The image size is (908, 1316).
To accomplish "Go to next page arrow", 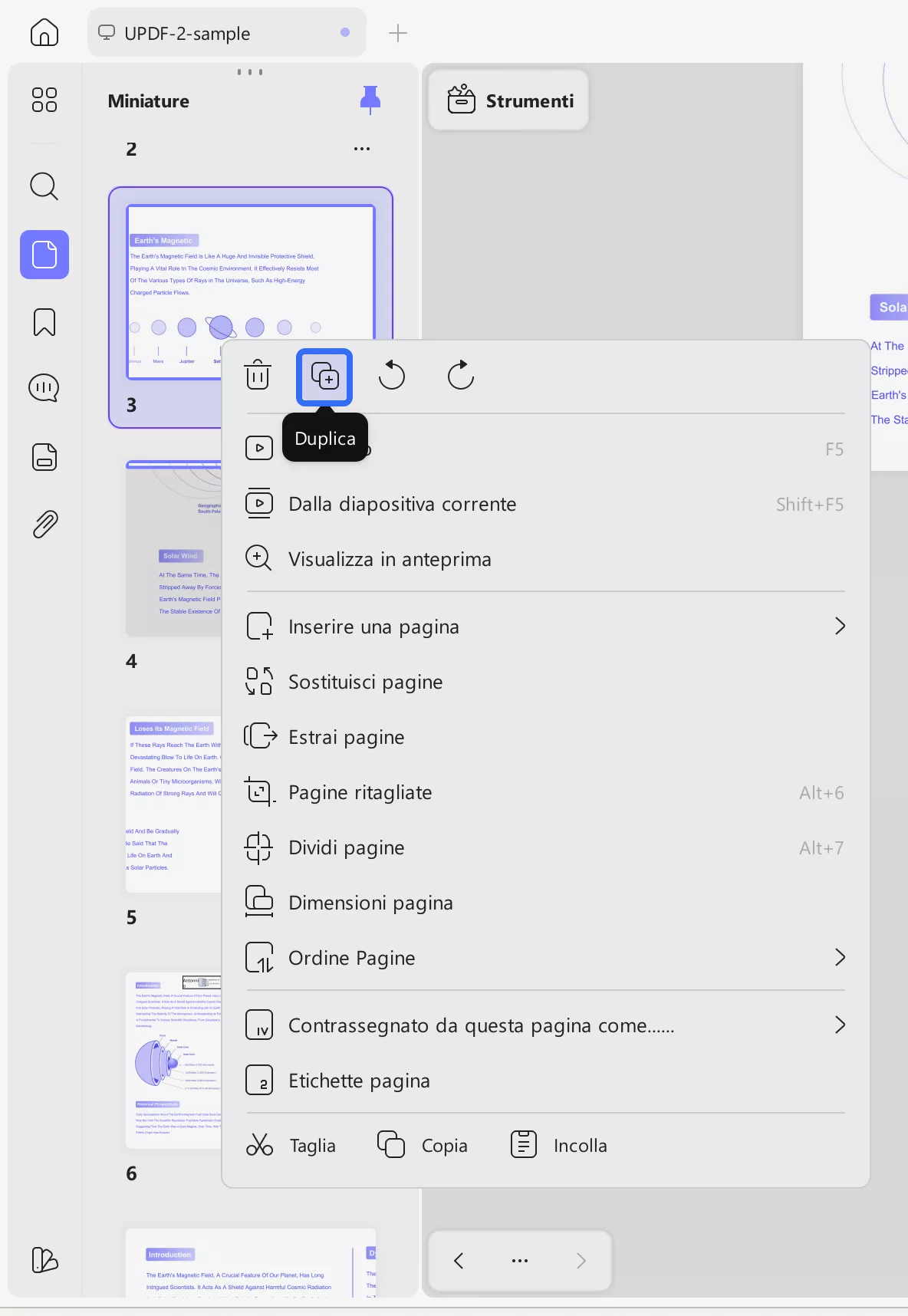I will pos(581,1261).
